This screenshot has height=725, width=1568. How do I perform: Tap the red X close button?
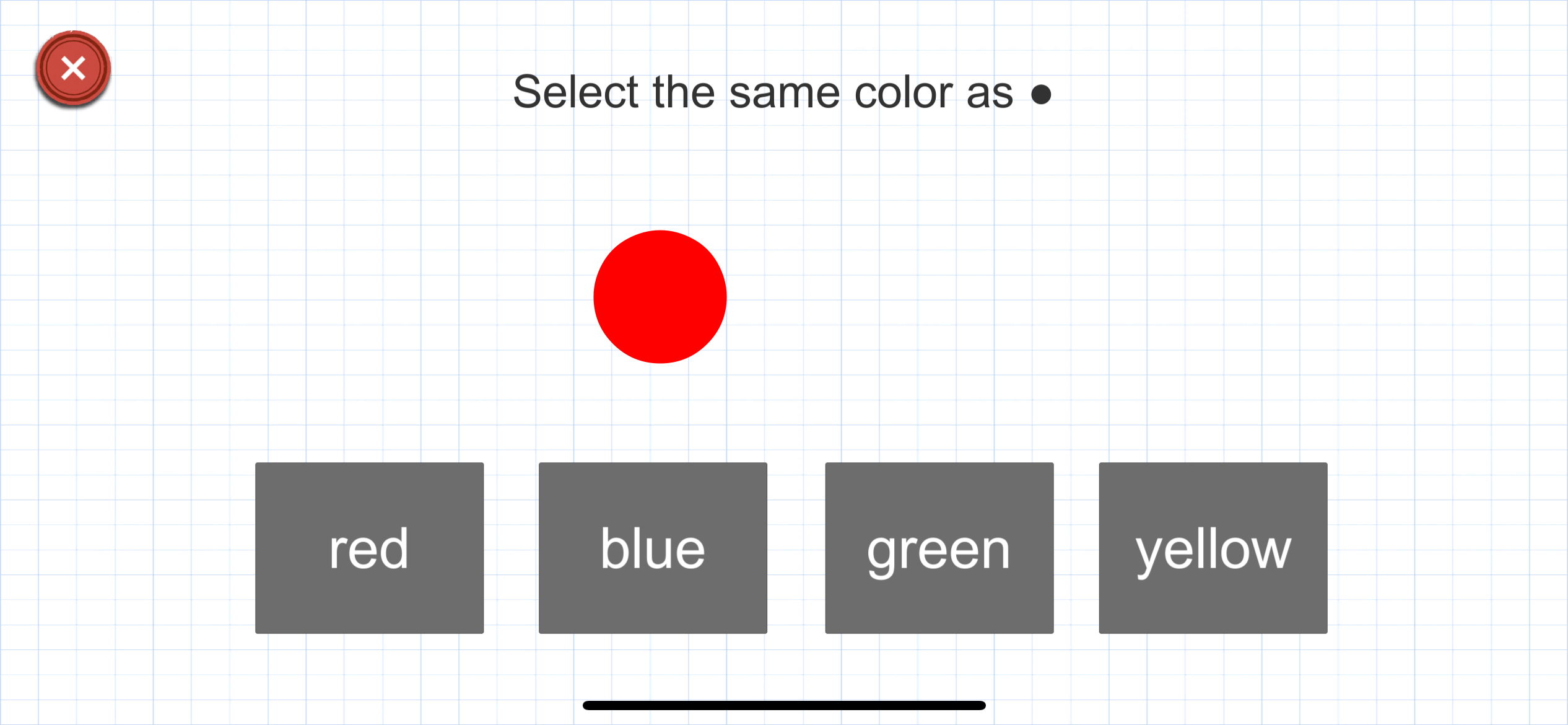coord(73,68)
